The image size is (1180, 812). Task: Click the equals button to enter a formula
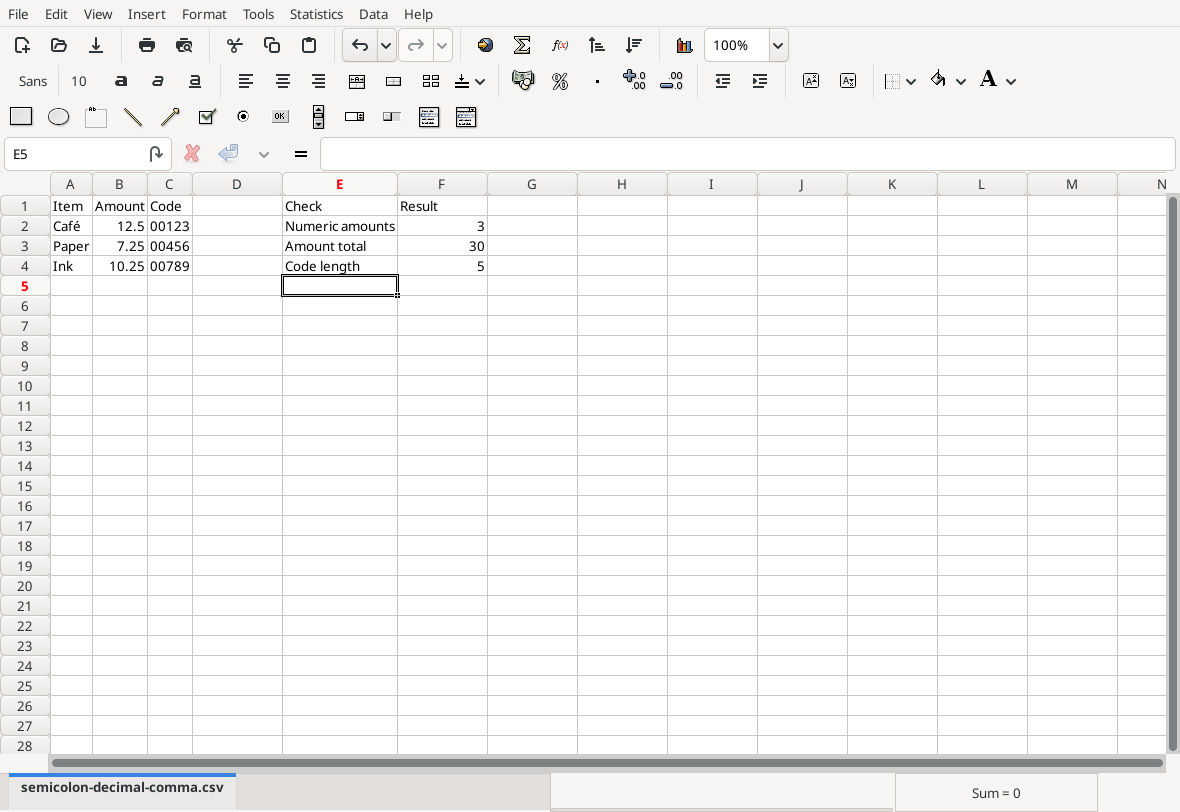point(301,154)
